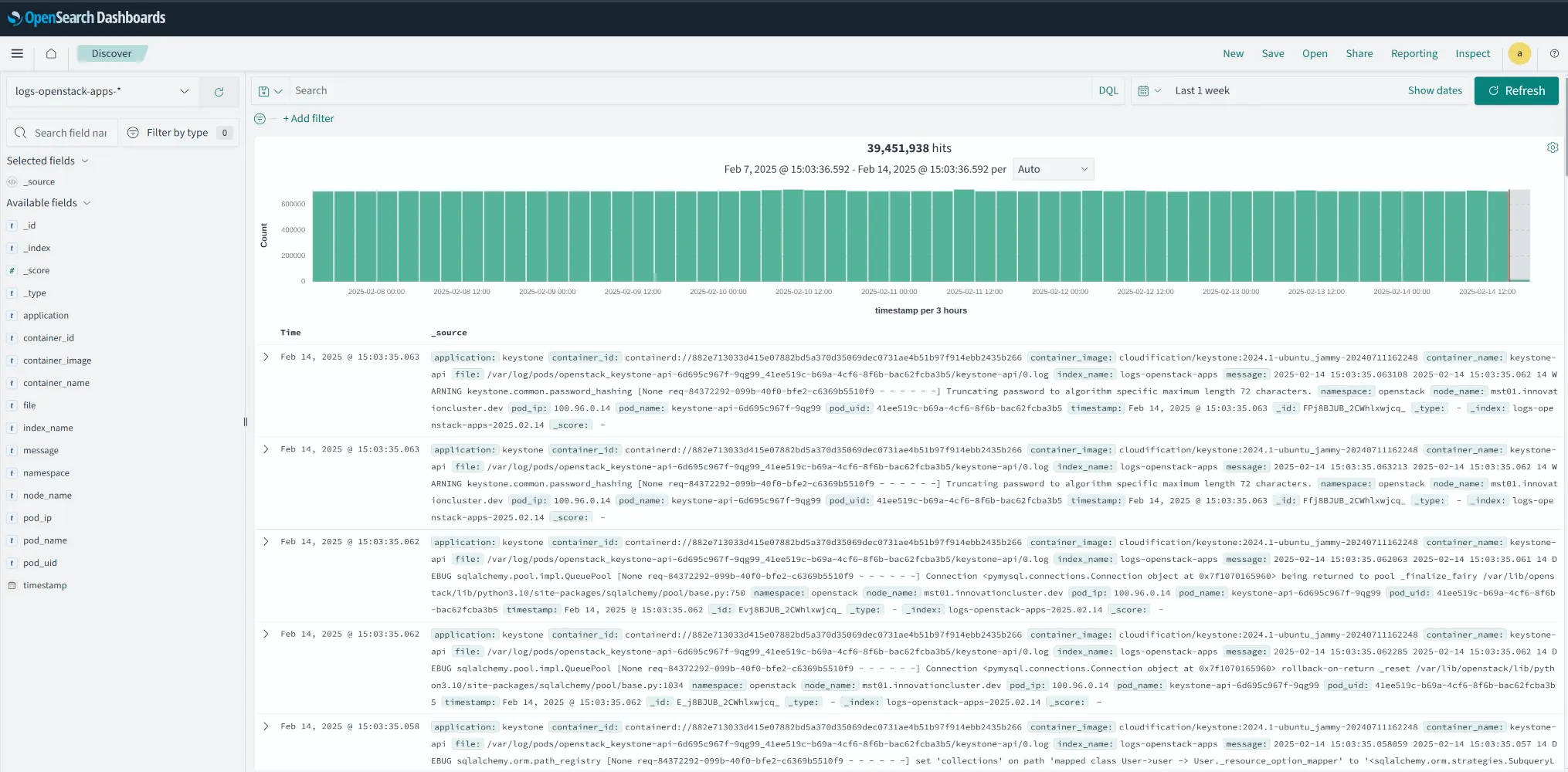
Task: Click the filter options icon beside Add filter
Action: (x=260, y=119)
